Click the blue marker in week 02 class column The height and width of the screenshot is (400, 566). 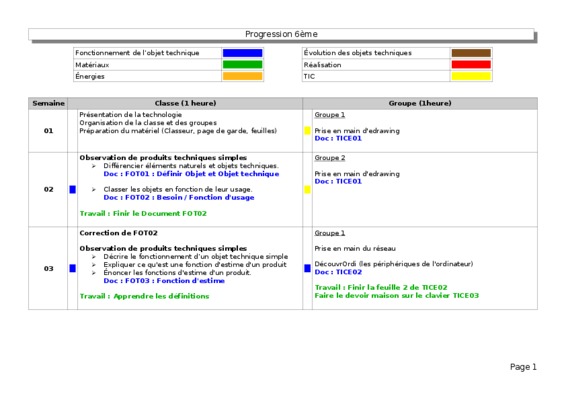coord(73,189)
